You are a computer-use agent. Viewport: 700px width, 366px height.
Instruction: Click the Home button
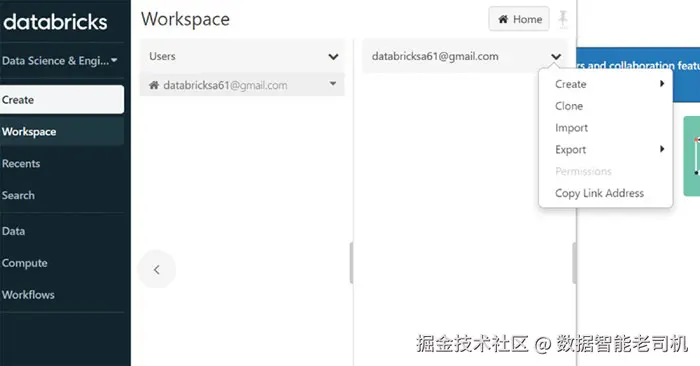click(x=519, y=19)
